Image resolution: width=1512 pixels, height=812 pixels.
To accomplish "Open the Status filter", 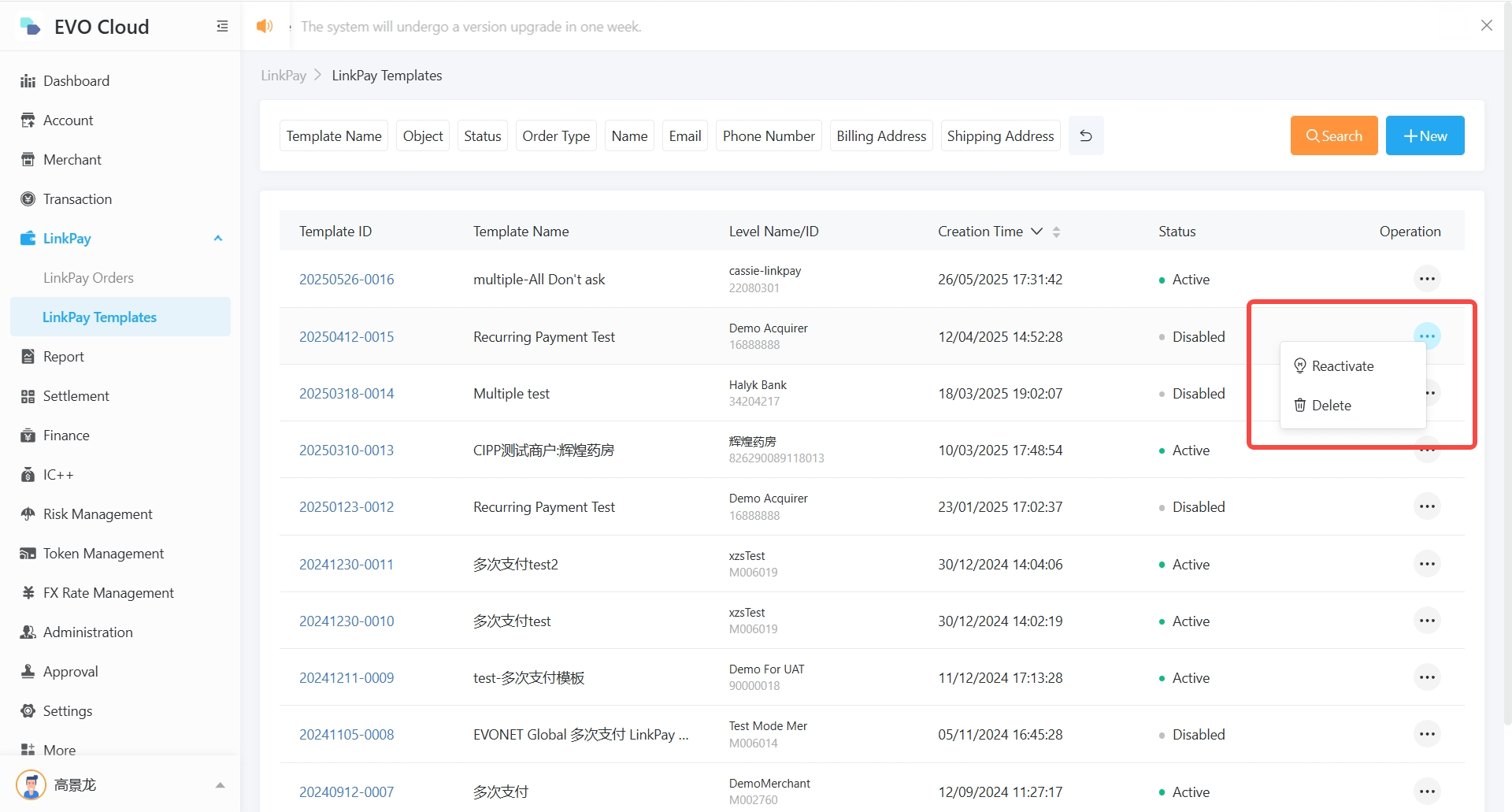I will [482, 136].
